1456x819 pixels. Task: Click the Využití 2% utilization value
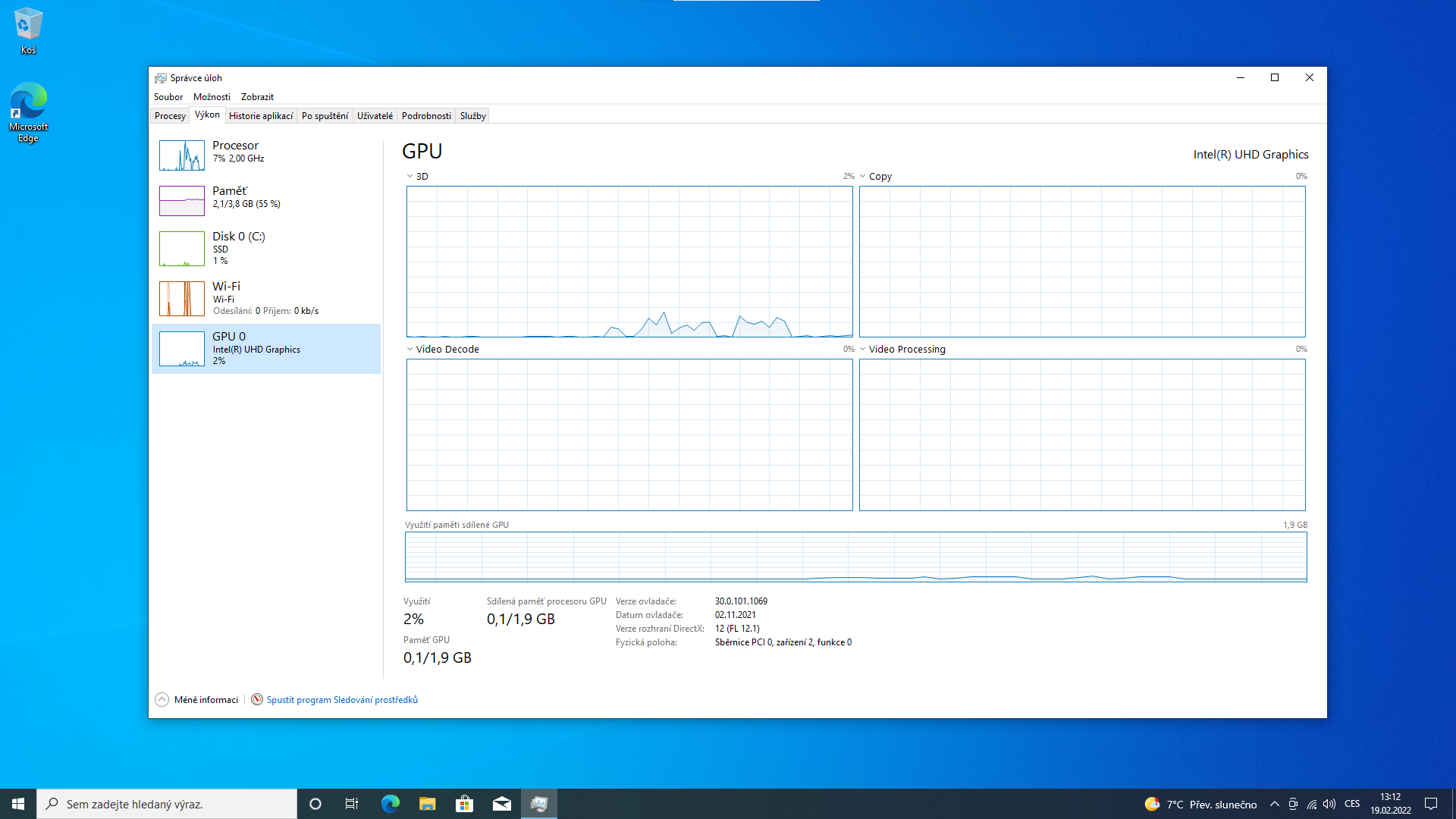[x=413, y=619]
